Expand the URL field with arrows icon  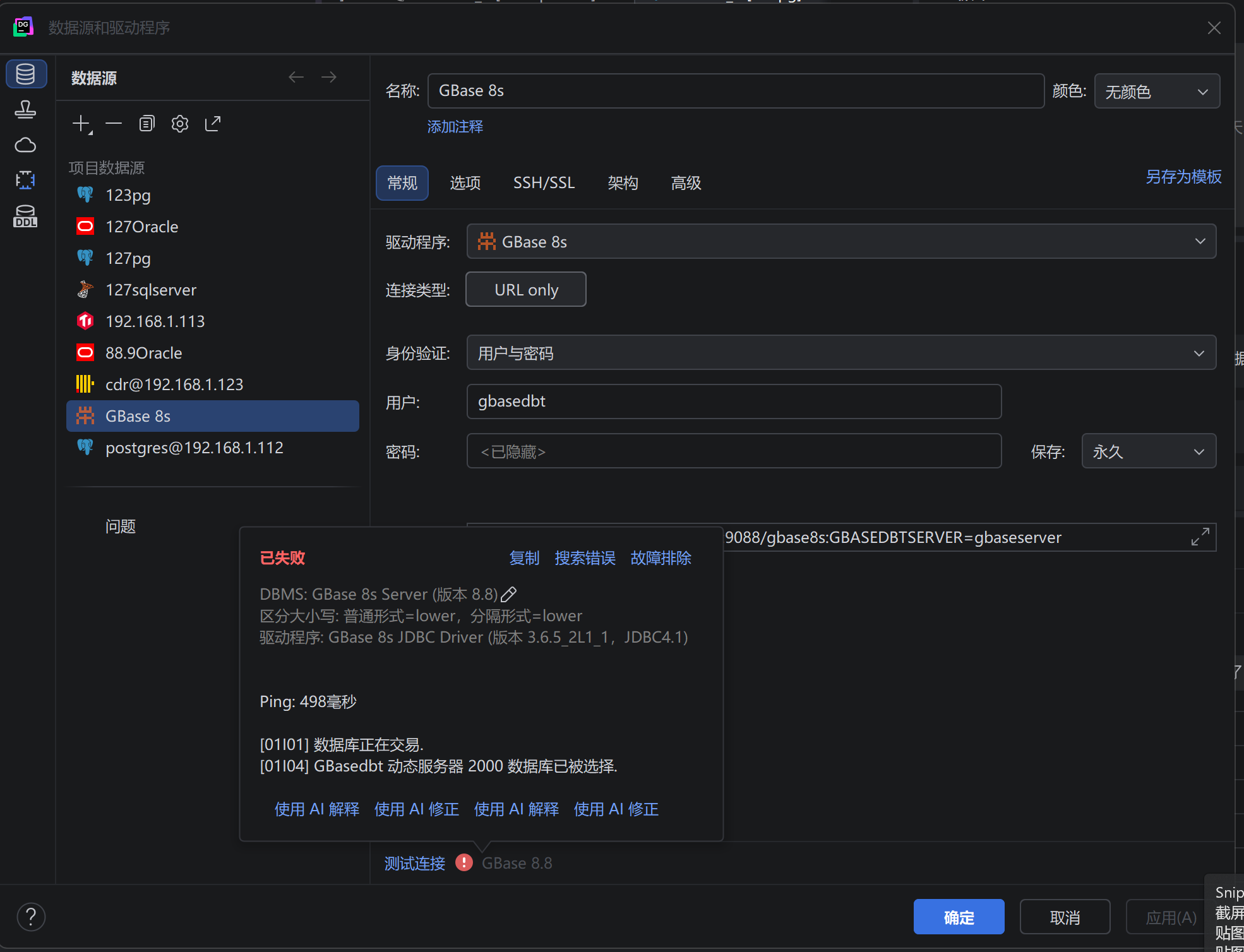click(1200, 537)
